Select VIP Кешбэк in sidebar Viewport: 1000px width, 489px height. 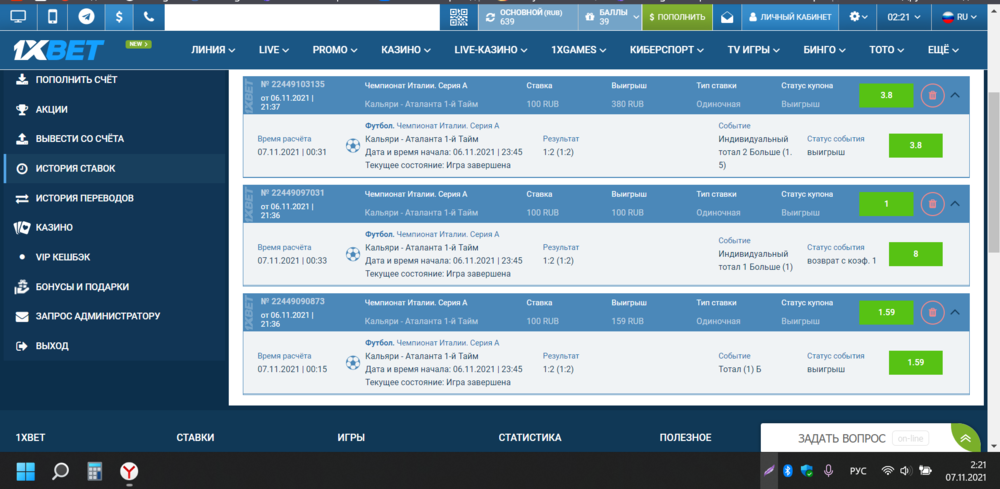pyautogui.click(x=114, y=257)
